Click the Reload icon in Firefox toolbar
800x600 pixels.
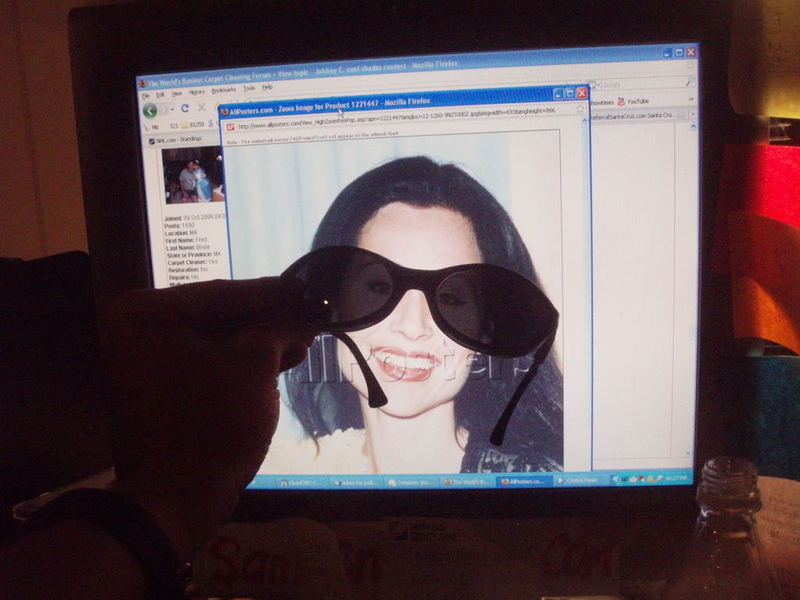tap(185, 108)
